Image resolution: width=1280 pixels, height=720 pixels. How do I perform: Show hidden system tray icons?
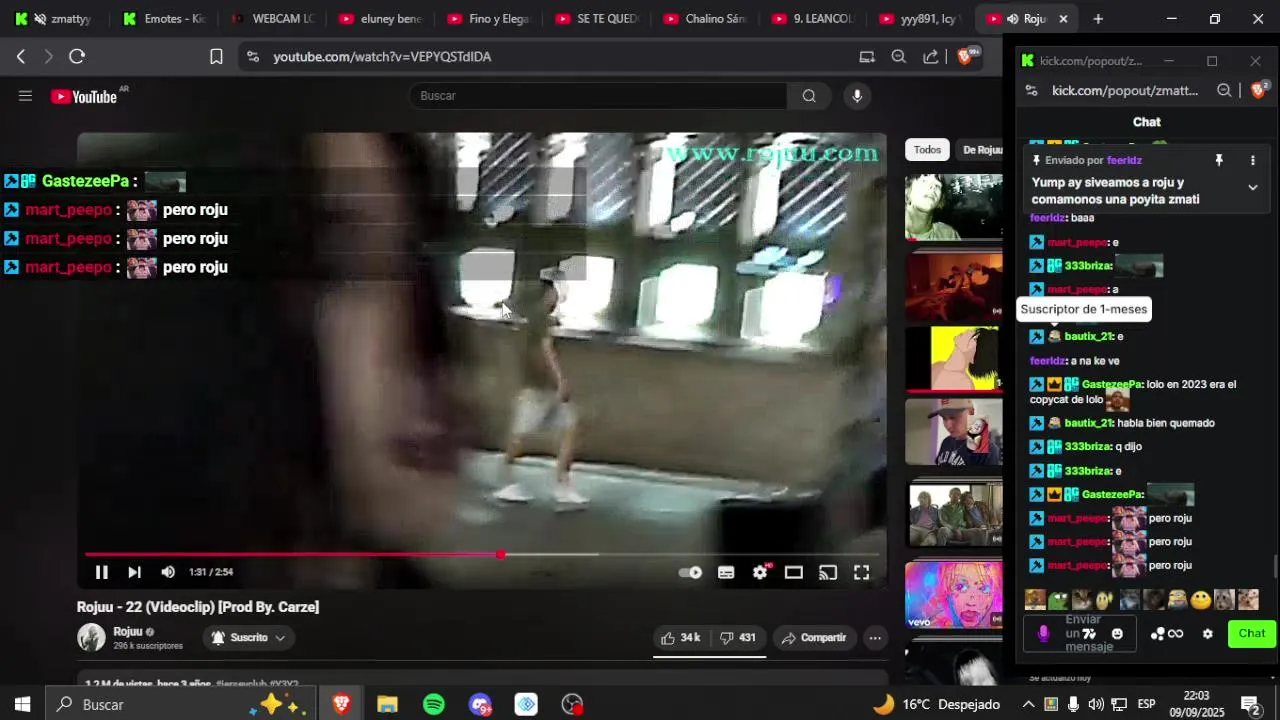(x=1028, y=704)
